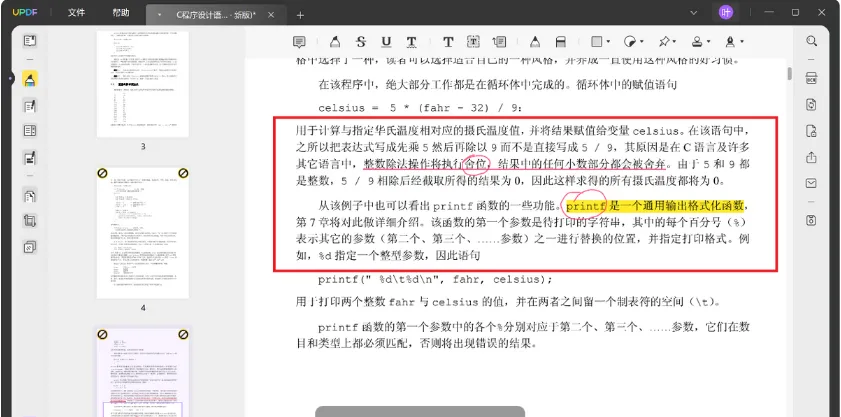Select the underline annotation tool
The height and width of the screenshot is (417, 841).
click(386, 42)
